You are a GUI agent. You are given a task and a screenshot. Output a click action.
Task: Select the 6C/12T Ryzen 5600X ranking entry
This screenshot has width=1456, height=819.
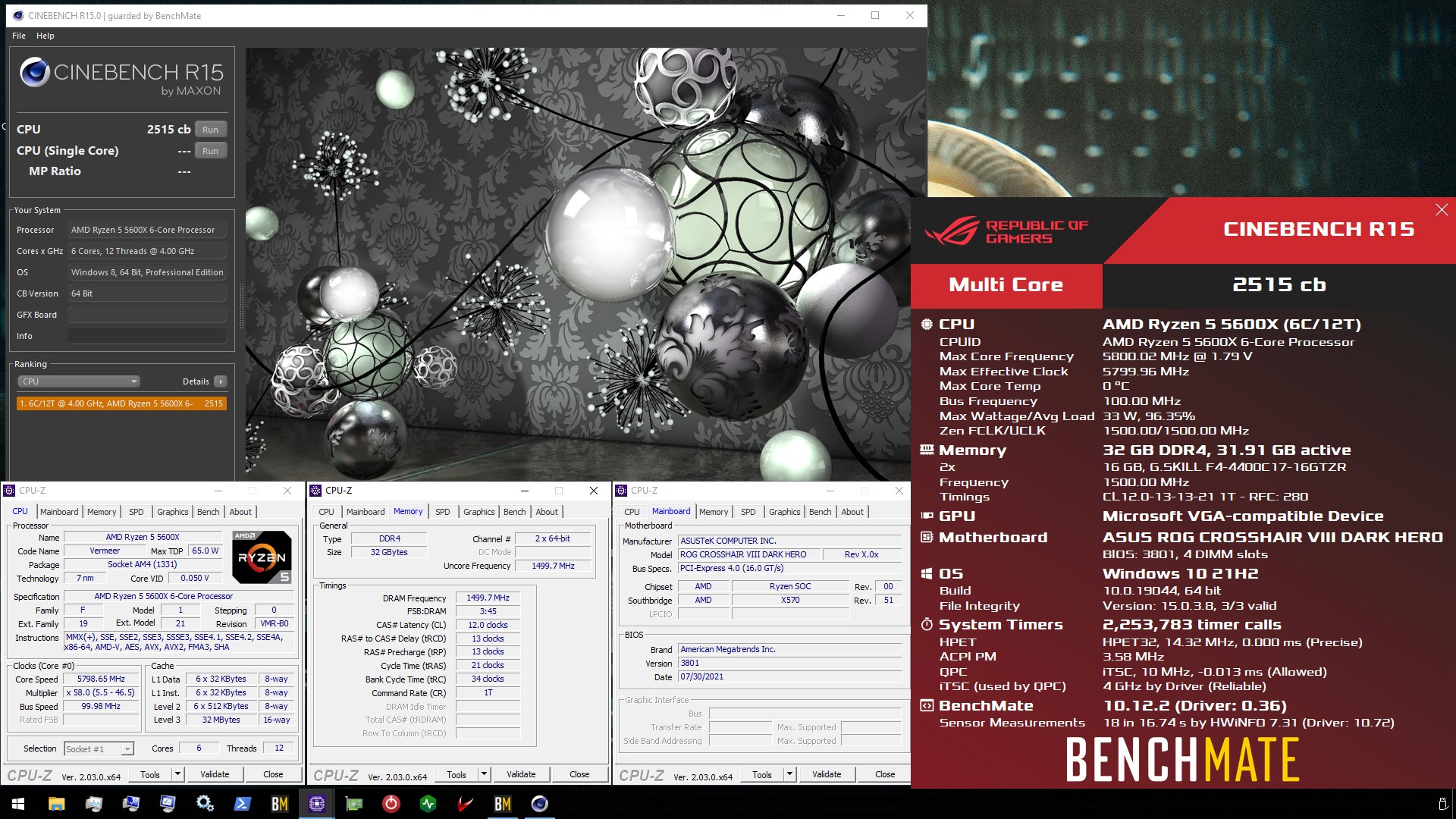pos(121,403)
